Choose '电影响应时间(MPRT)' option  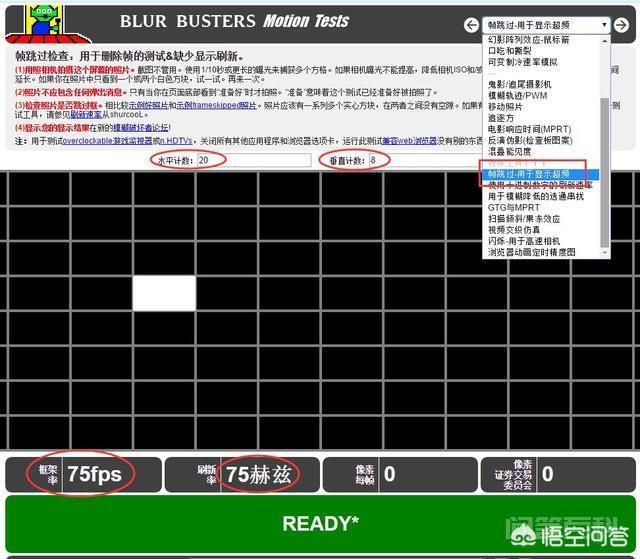[529, 129]
